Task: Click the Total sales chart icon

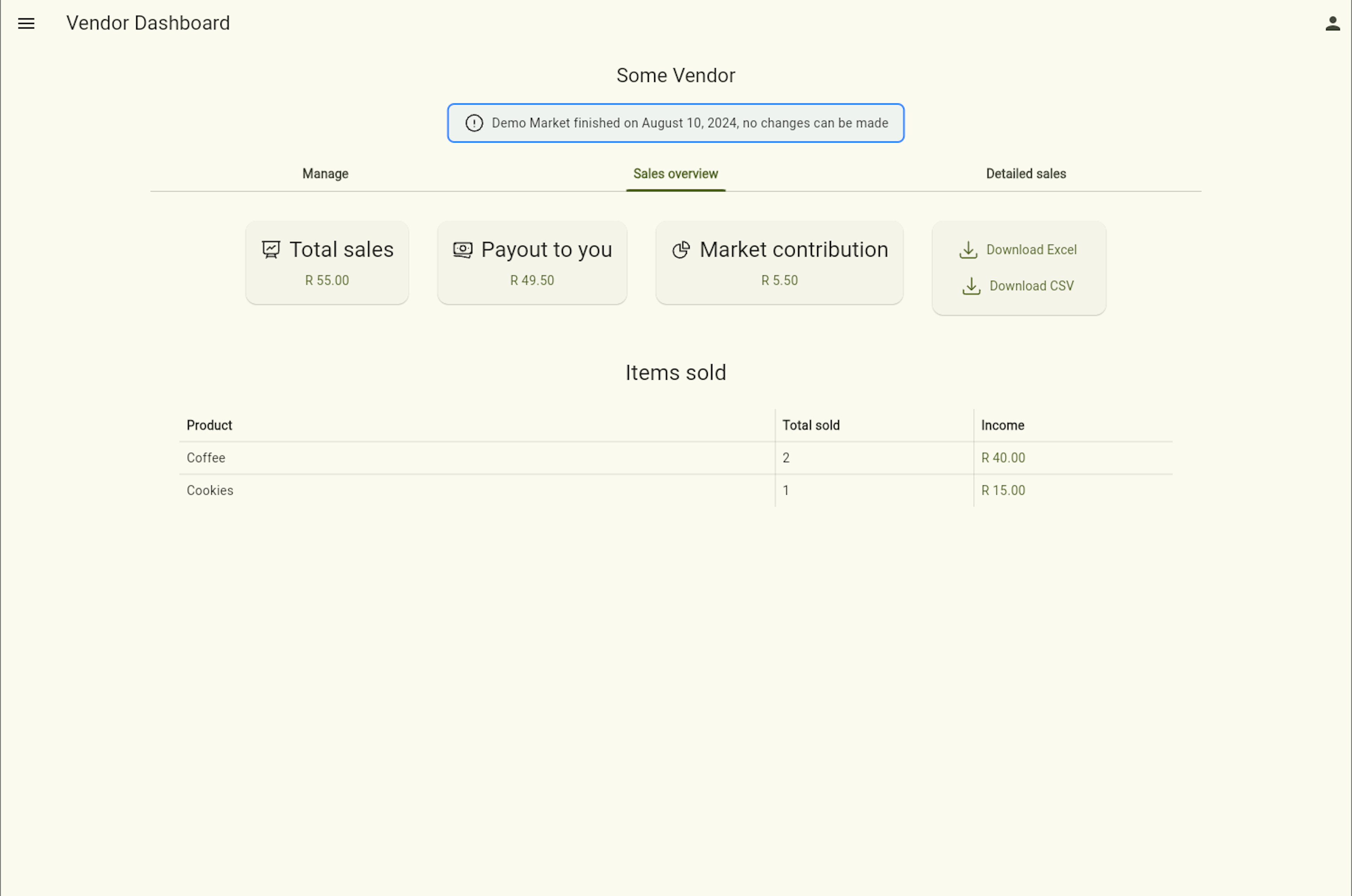Action: click(x=271, y=250)
